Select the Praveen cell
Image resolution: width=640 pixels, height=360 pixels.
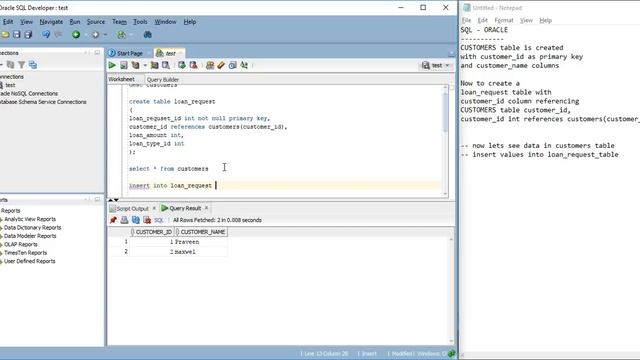200,242
